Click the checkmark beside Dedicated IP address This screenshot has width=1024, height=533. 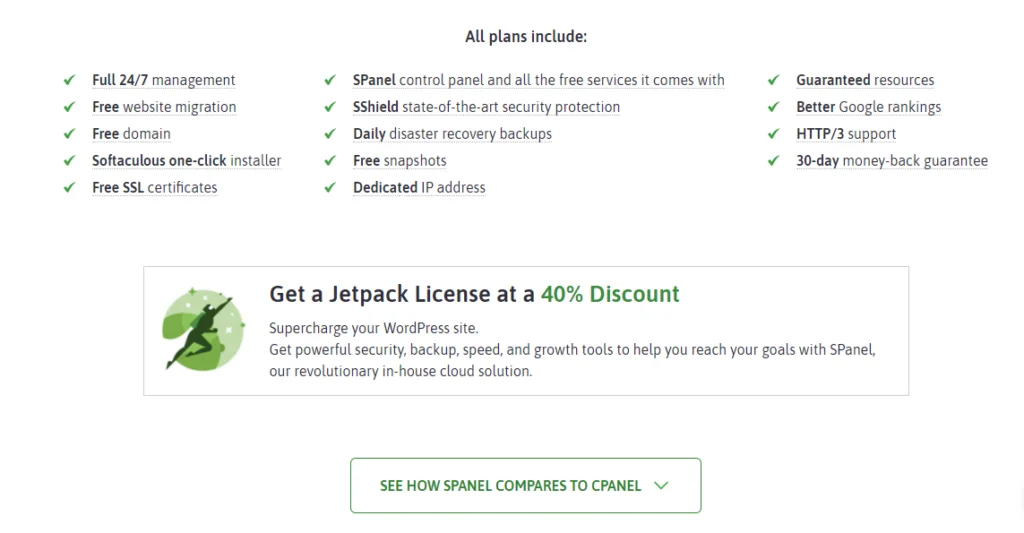click(330, 188)
